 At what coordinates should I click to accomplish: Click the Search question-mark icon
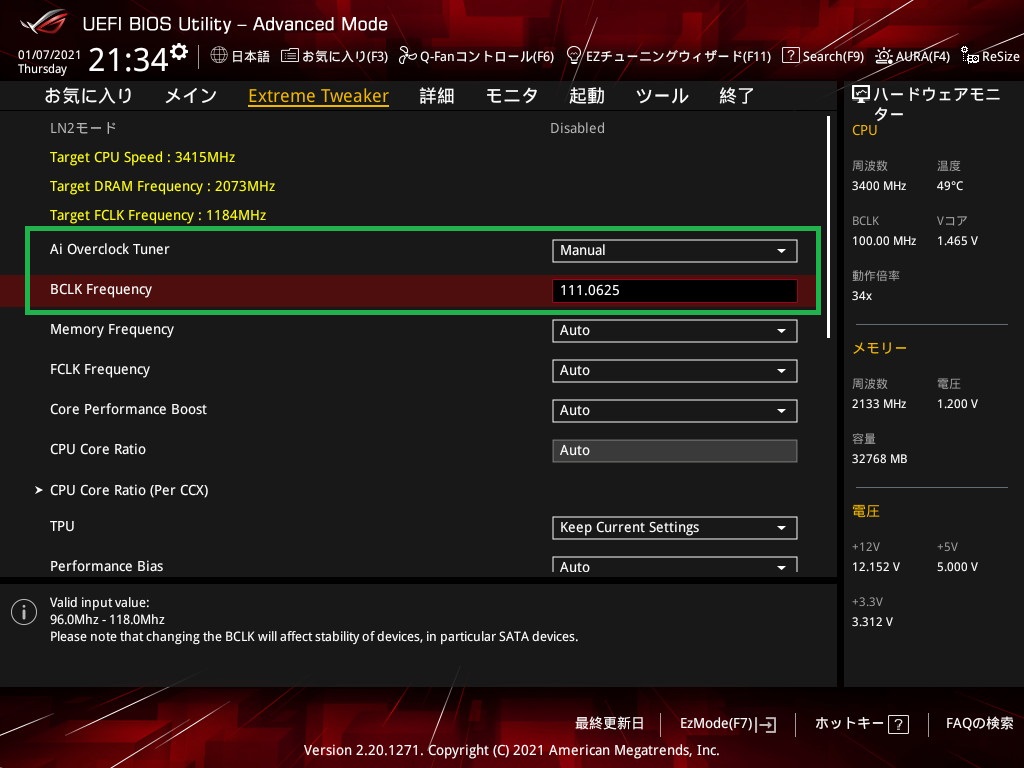point(790,56)
